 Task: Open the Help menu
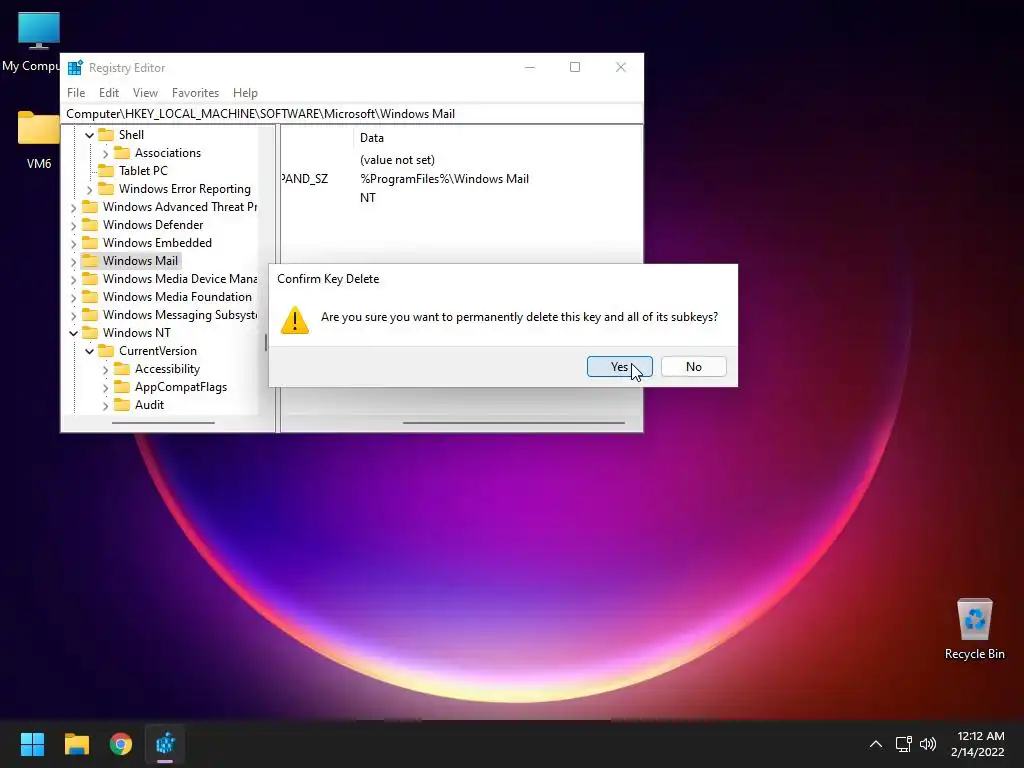pos(245,93)
